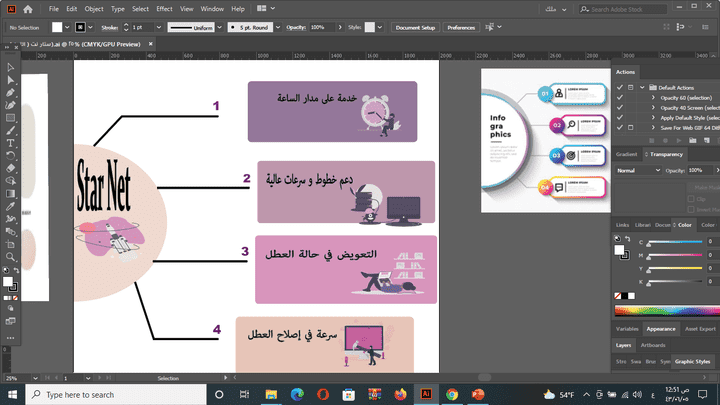Open the Normal blending mode dropdown
The image size is (720, 405).
click(638, 170)
